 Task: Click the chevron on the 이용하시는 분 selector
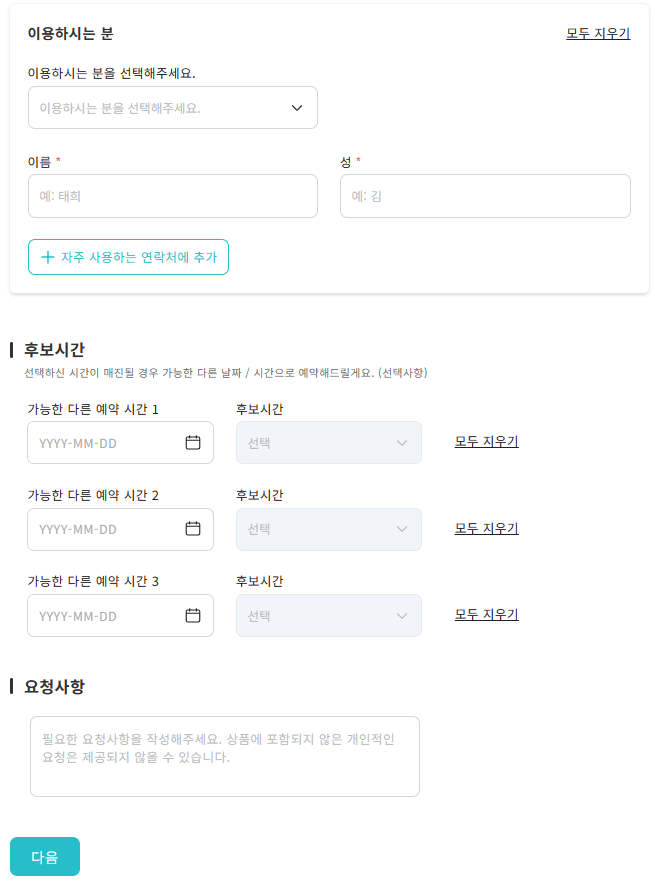tap(297, 107)
